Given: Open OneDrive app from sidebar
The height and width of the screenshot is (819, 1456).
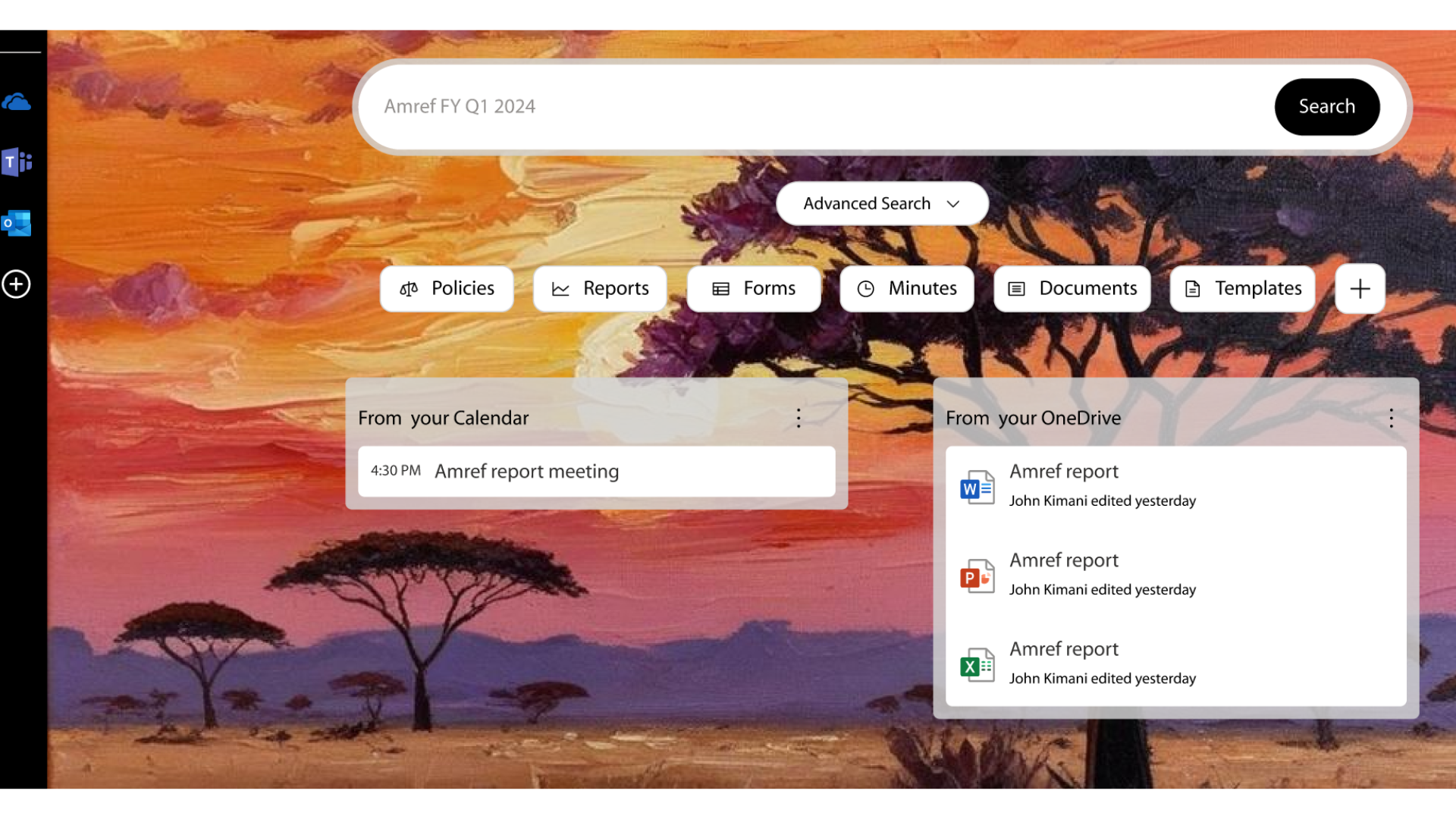Looking at the screenshot, I should tap(18, 102).
